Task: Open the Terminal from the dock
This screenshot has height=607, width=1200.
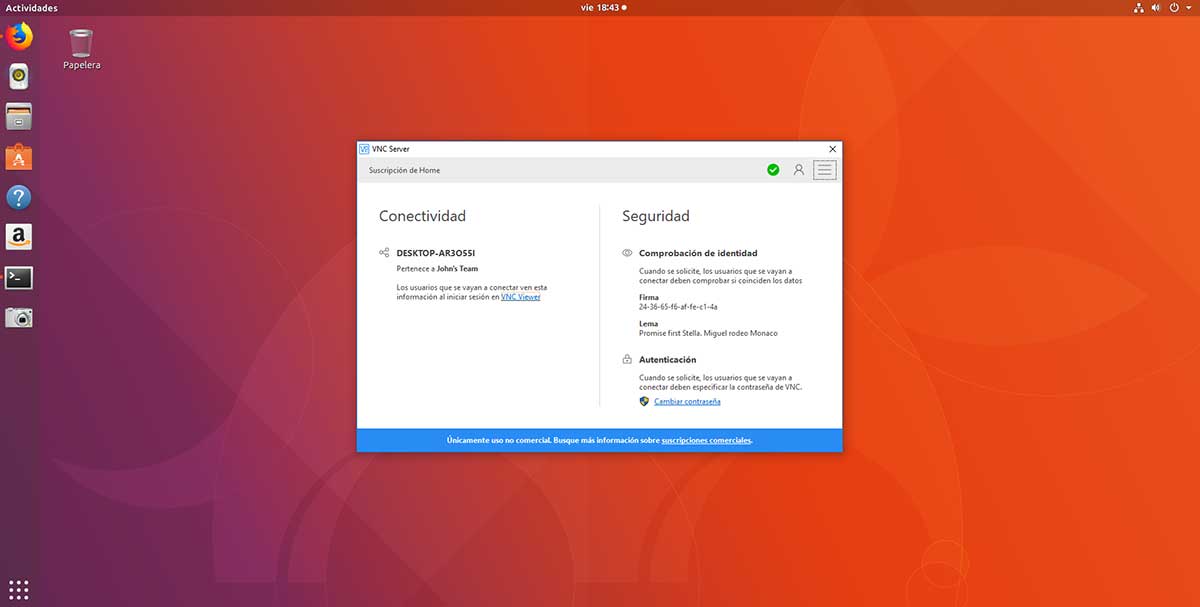Action: [x=19, y=277]
